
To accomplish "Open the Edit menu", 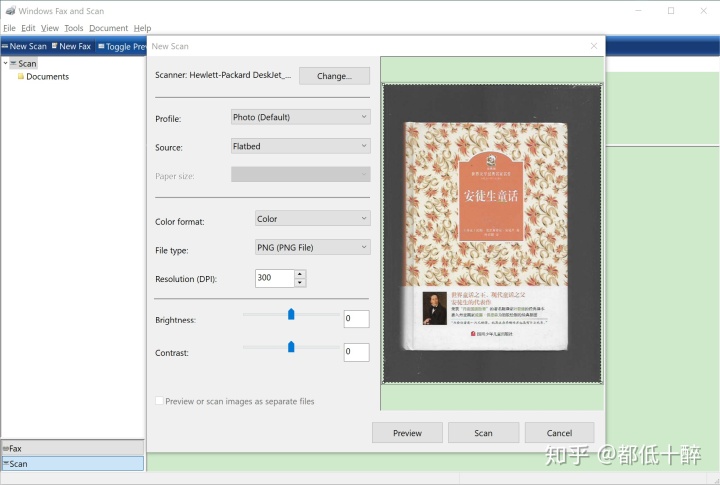I will click(28, 28).
